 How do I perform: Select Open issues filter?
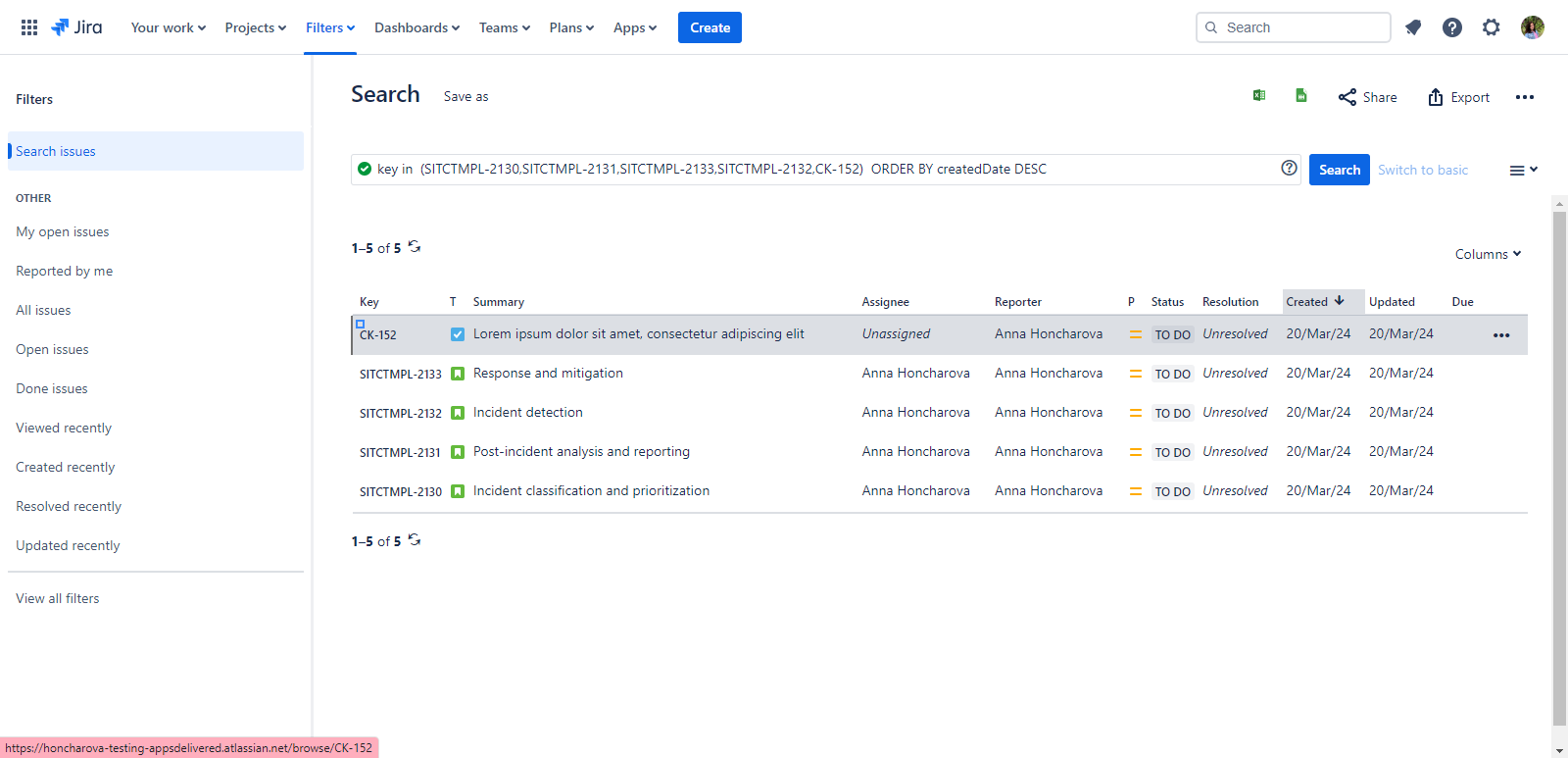(52, 349)
